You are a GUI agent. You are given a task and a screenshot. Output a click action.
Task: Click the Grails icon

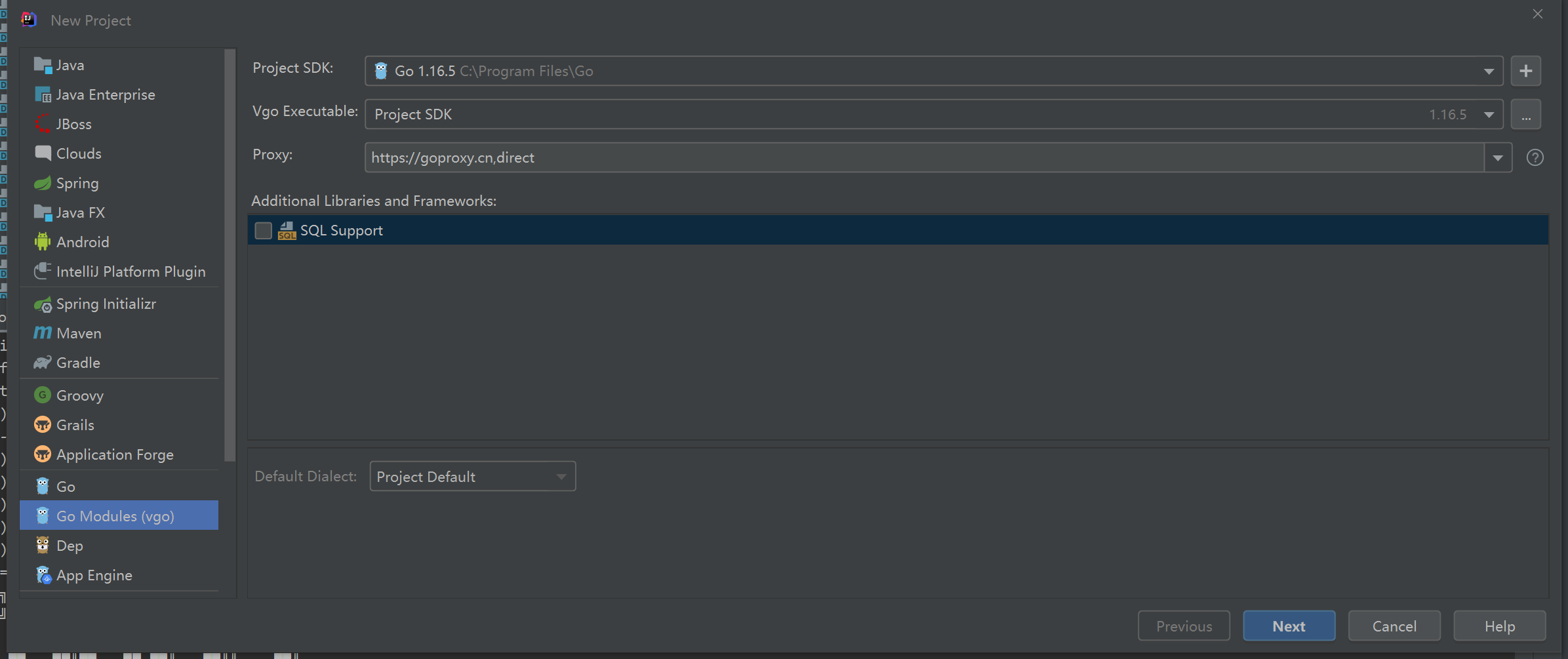pyautogui.click(x=43, y=424)
